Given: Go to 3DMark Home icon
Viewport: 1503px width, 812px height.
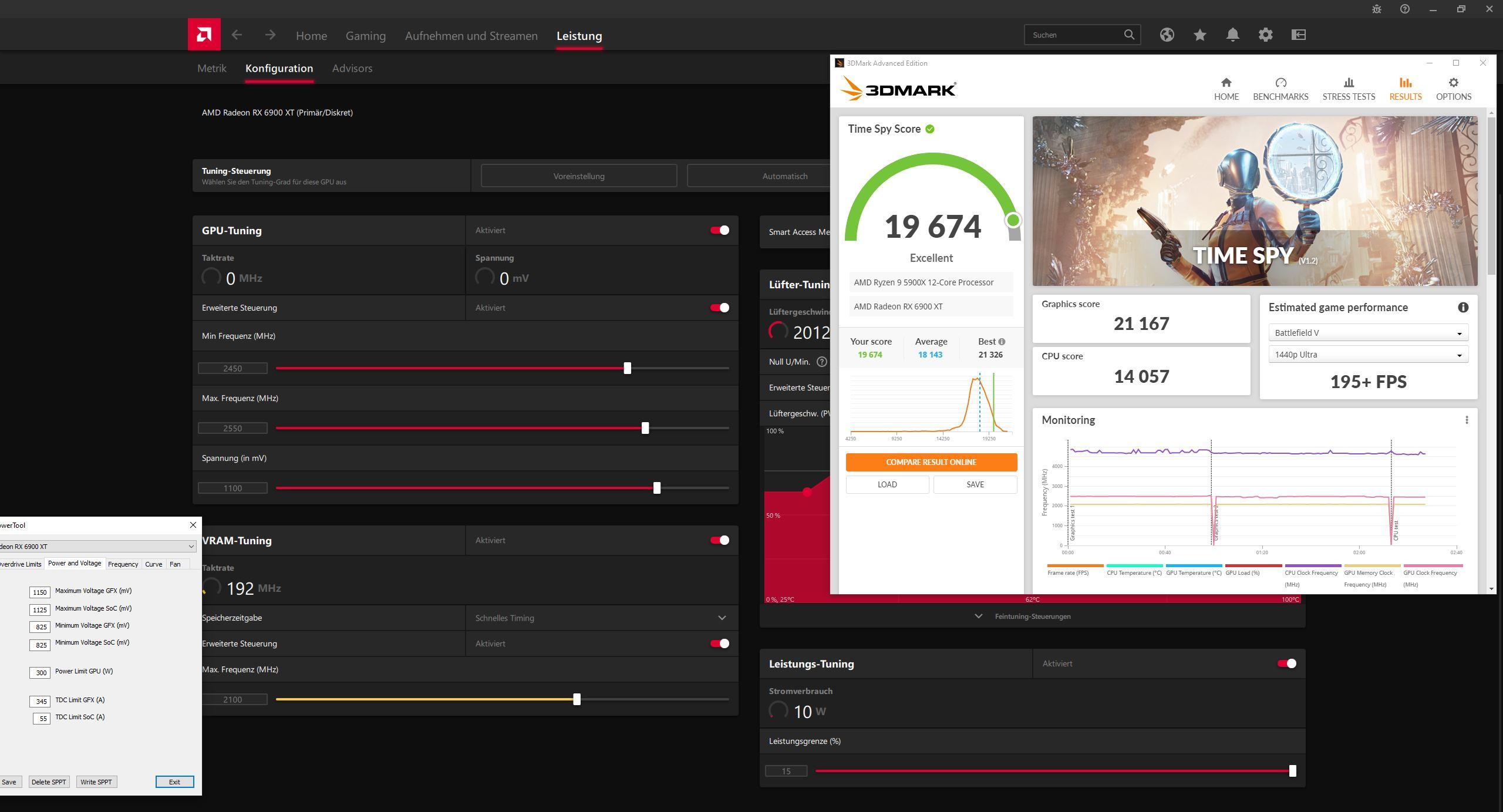Looking at the screenshot, I should point(1226,83).
